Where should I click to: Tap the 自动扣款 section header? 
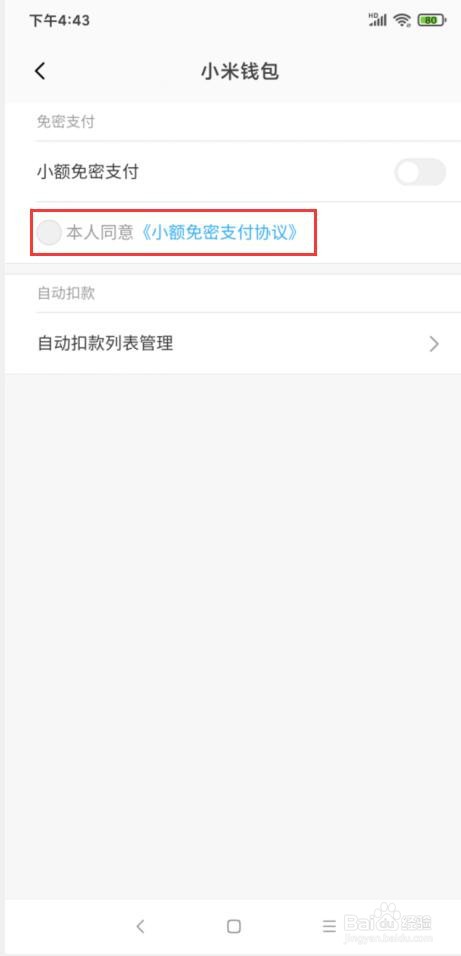[x=66, y=293]
